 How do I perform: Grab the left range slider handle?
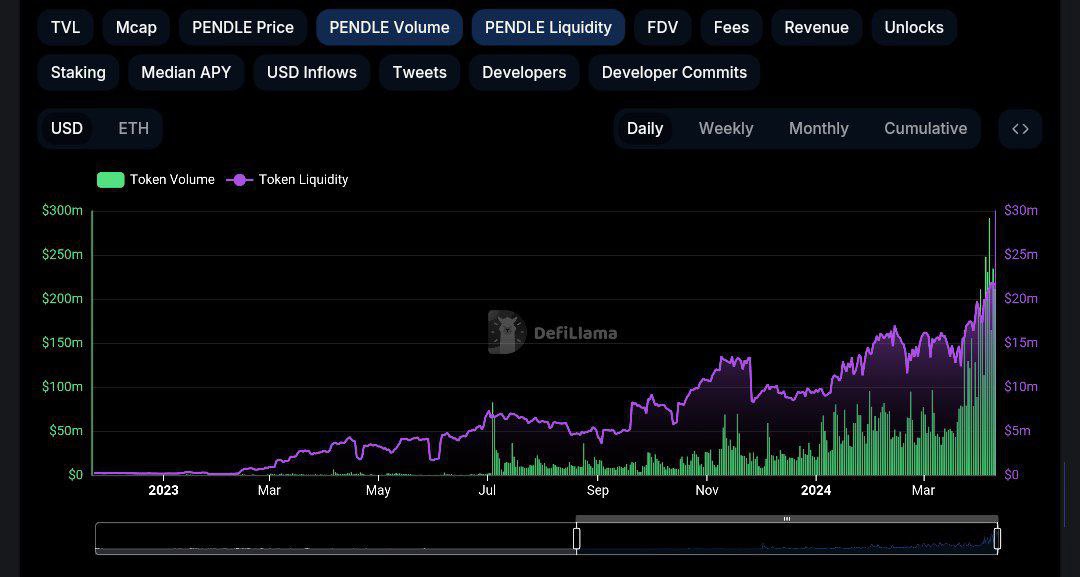coord(577,538)
